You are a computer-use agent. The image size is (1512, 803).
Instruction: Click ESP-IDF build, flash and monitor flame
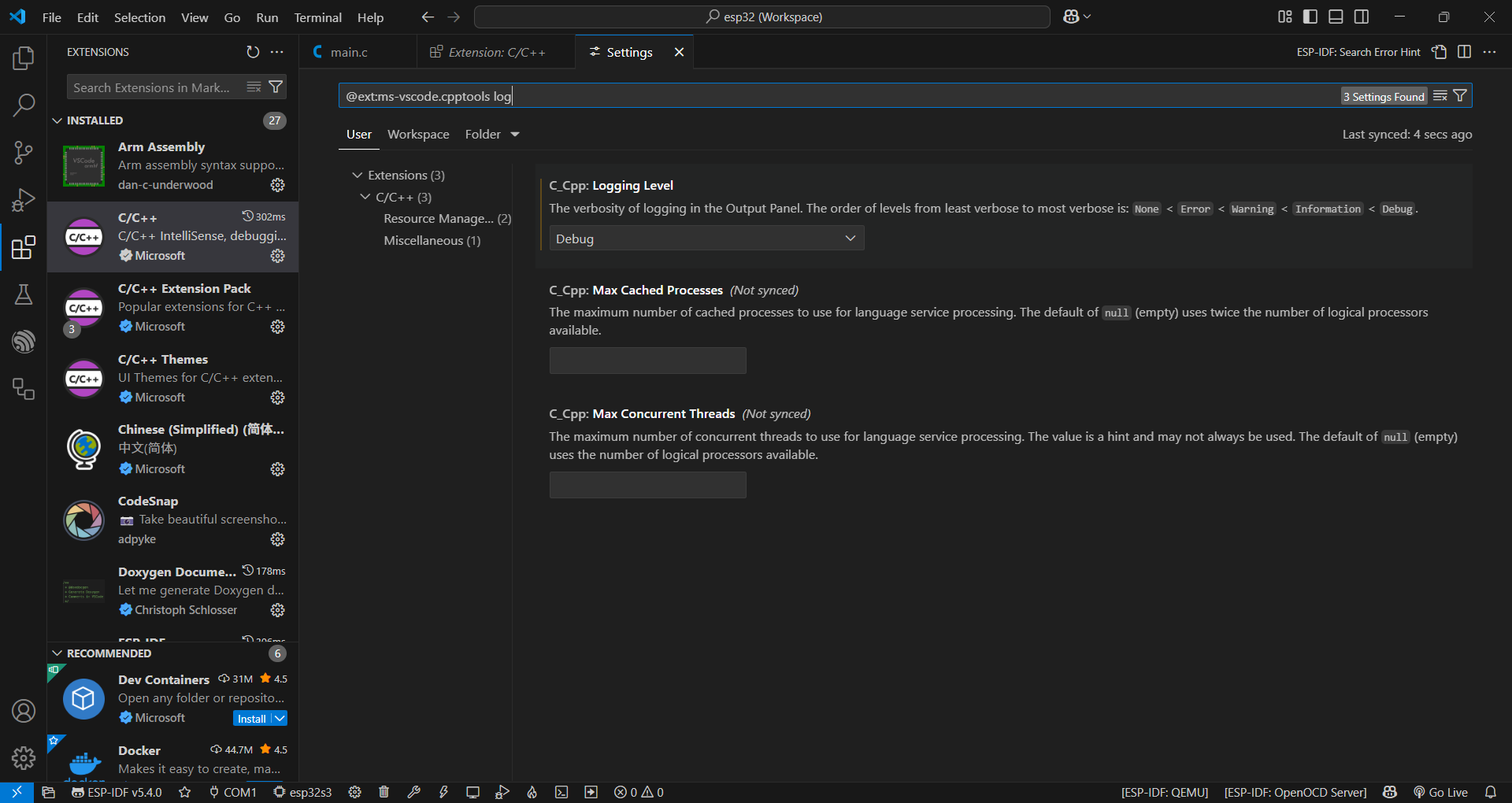(x=532, y=792)
